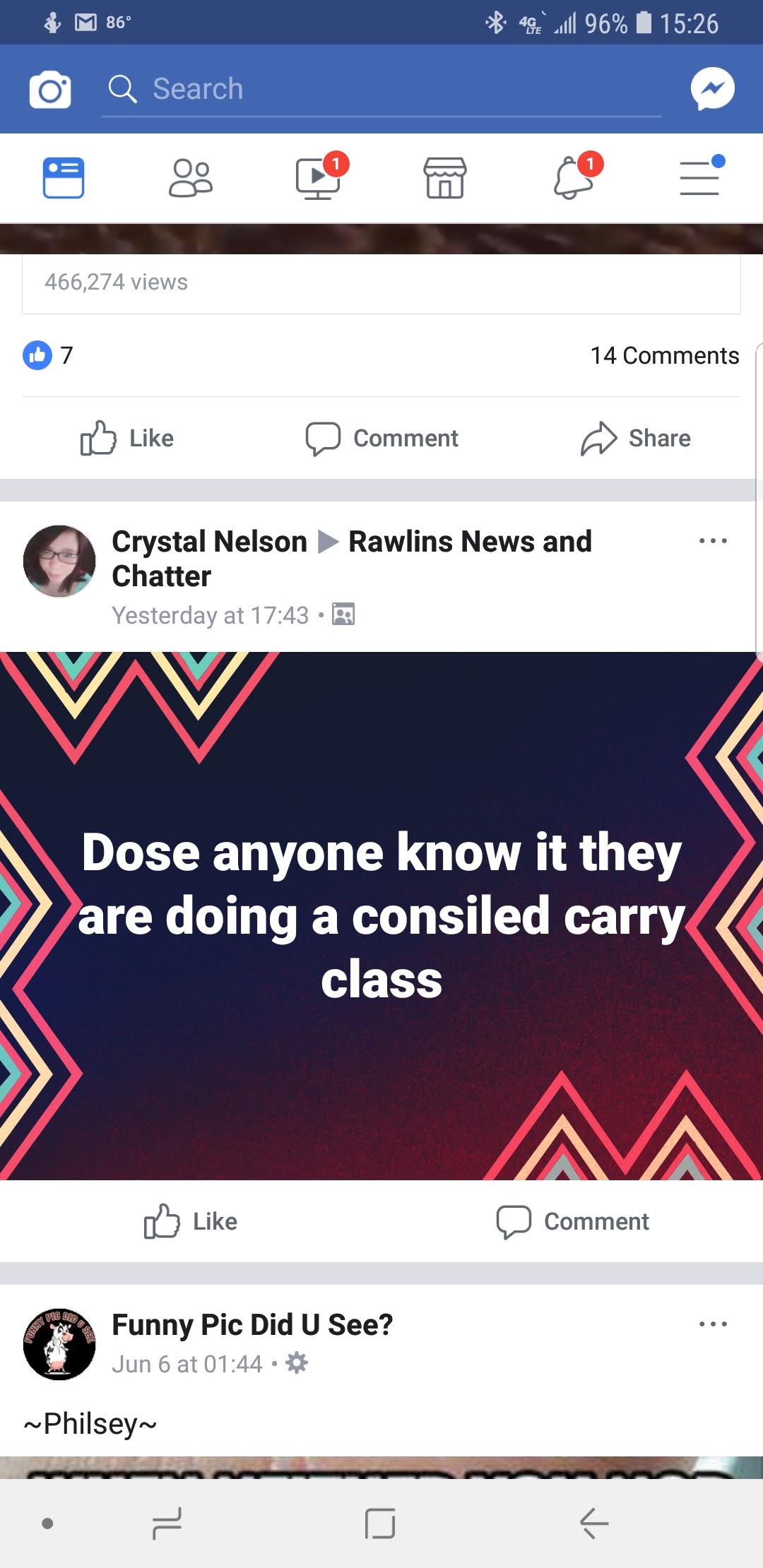Image resolution: width=763 pixels, height=1568 pixels.
Task: Tap the Search field
Action: point(381,90)
